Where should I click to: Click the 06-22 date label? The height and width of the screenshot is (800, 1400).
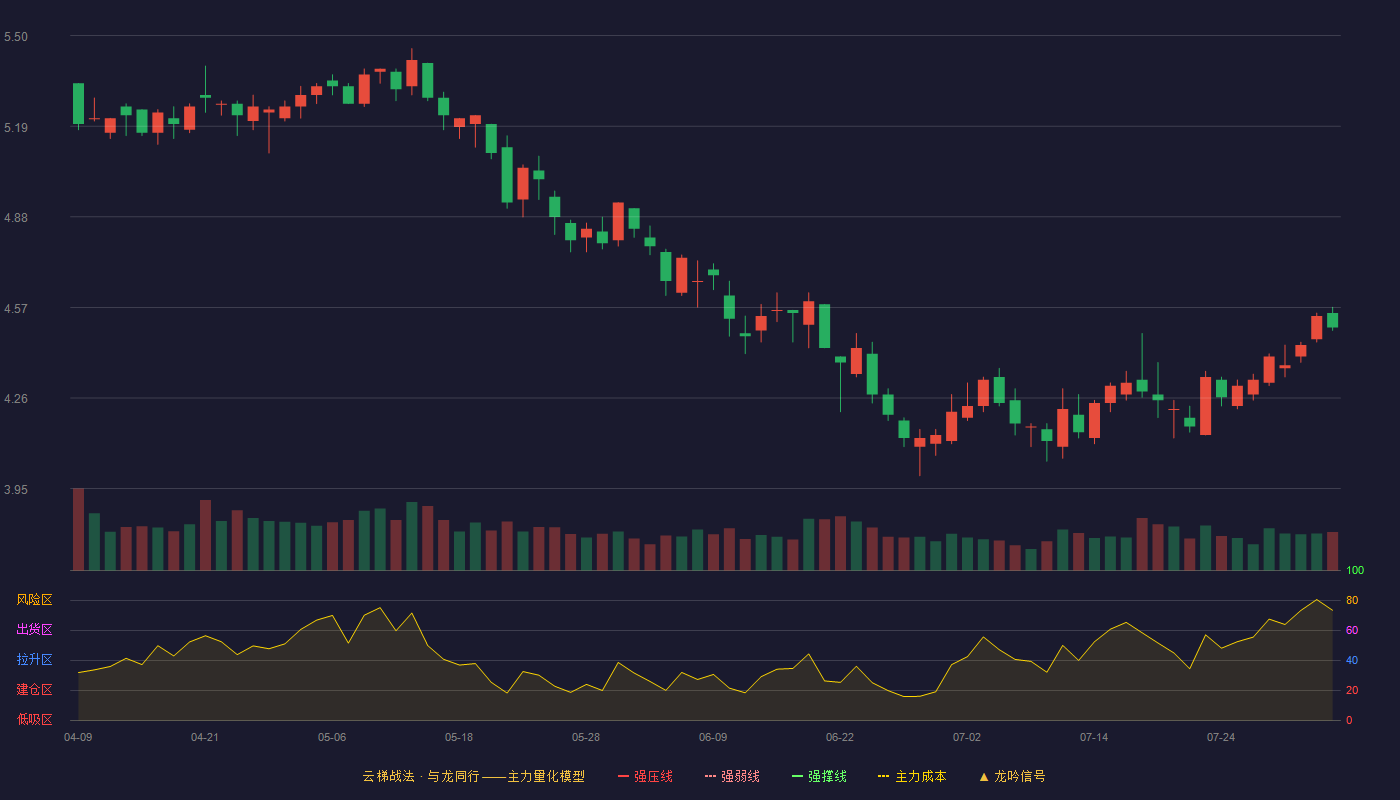coord(840,737)
